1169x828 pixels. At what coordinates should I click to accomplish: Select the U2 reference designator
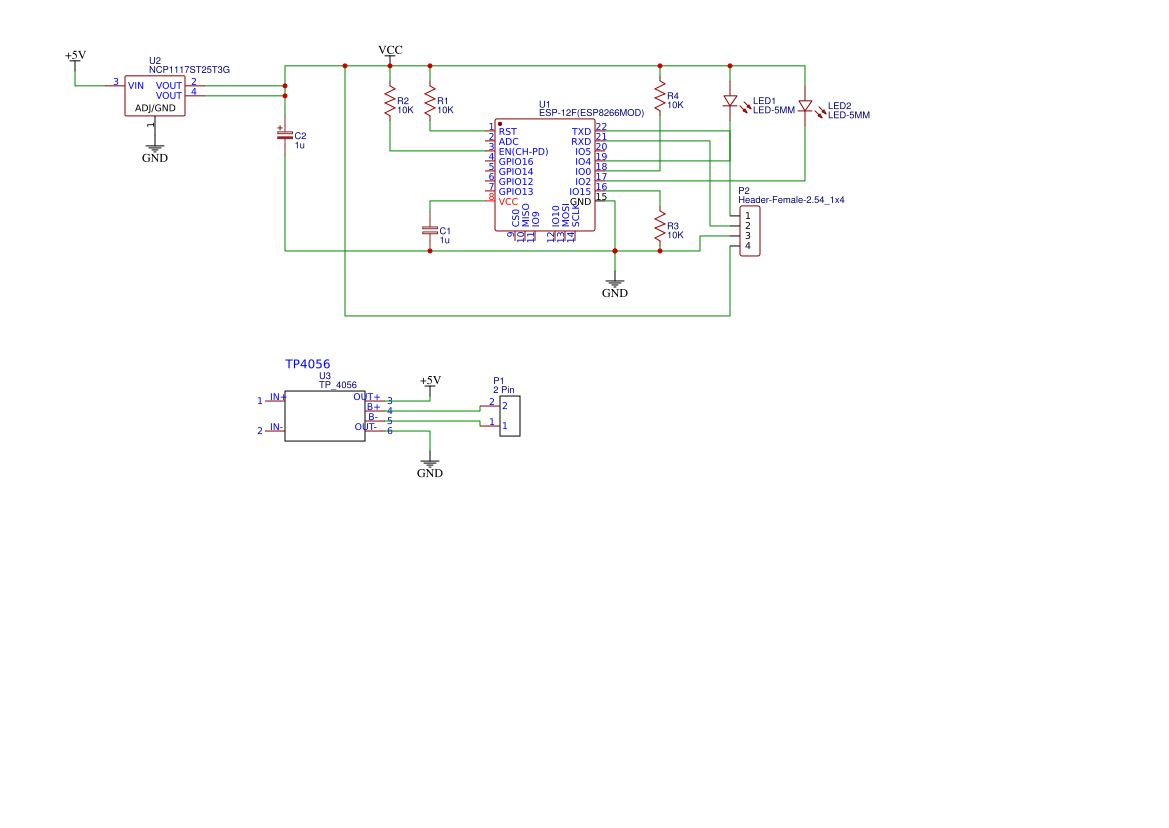coord(155,61)
